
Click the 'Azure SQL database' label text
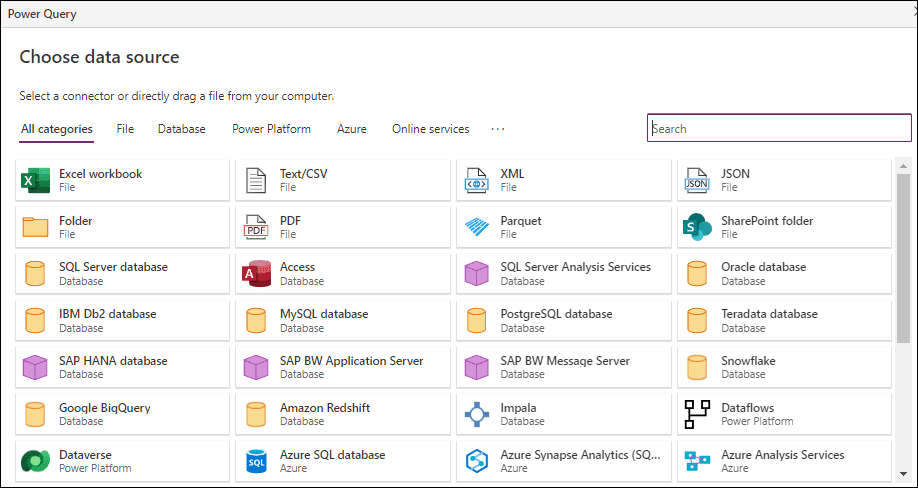point(333,455)
